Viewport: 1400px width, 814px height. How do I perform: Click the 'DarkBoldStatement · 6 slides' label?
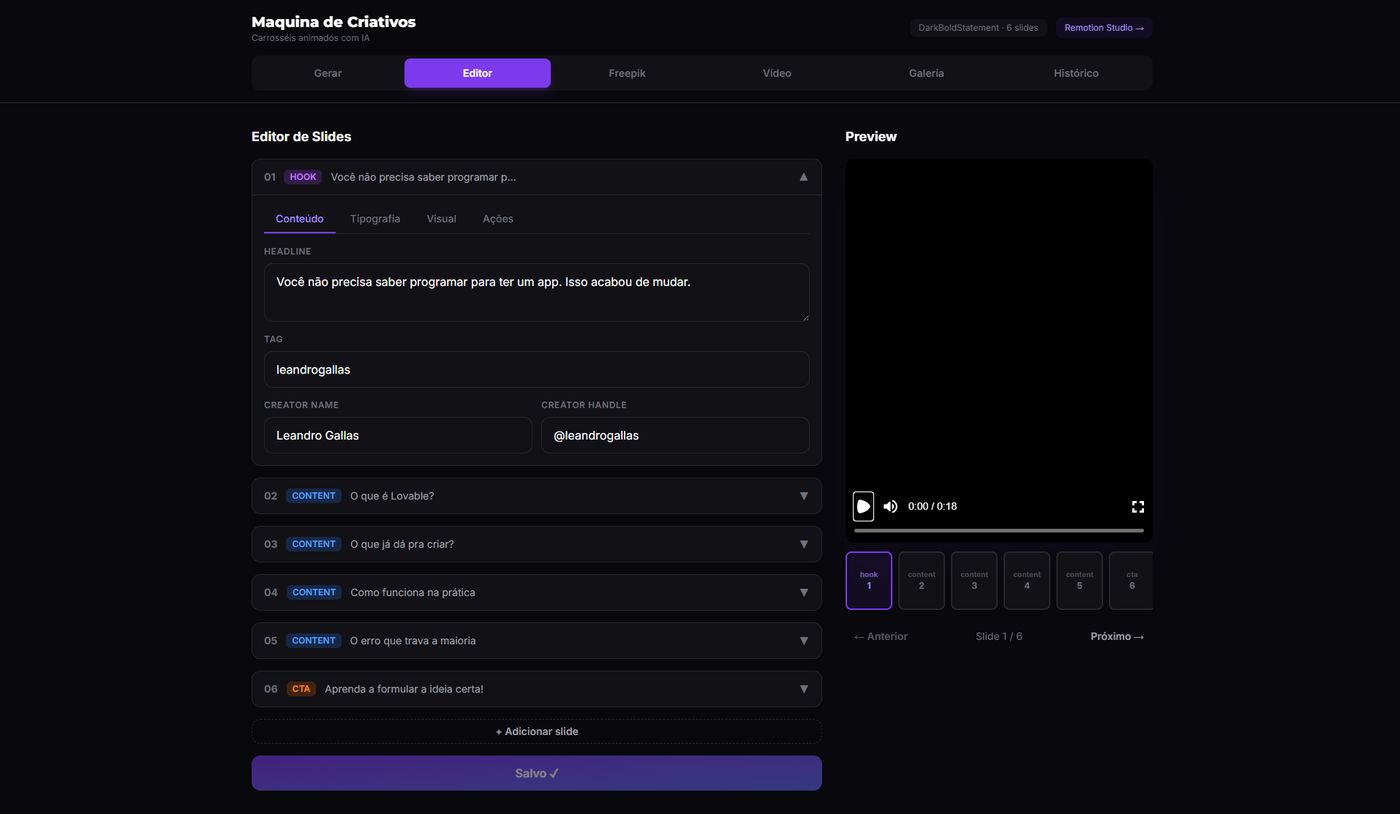pyautogui.click(x=978, y=28)
